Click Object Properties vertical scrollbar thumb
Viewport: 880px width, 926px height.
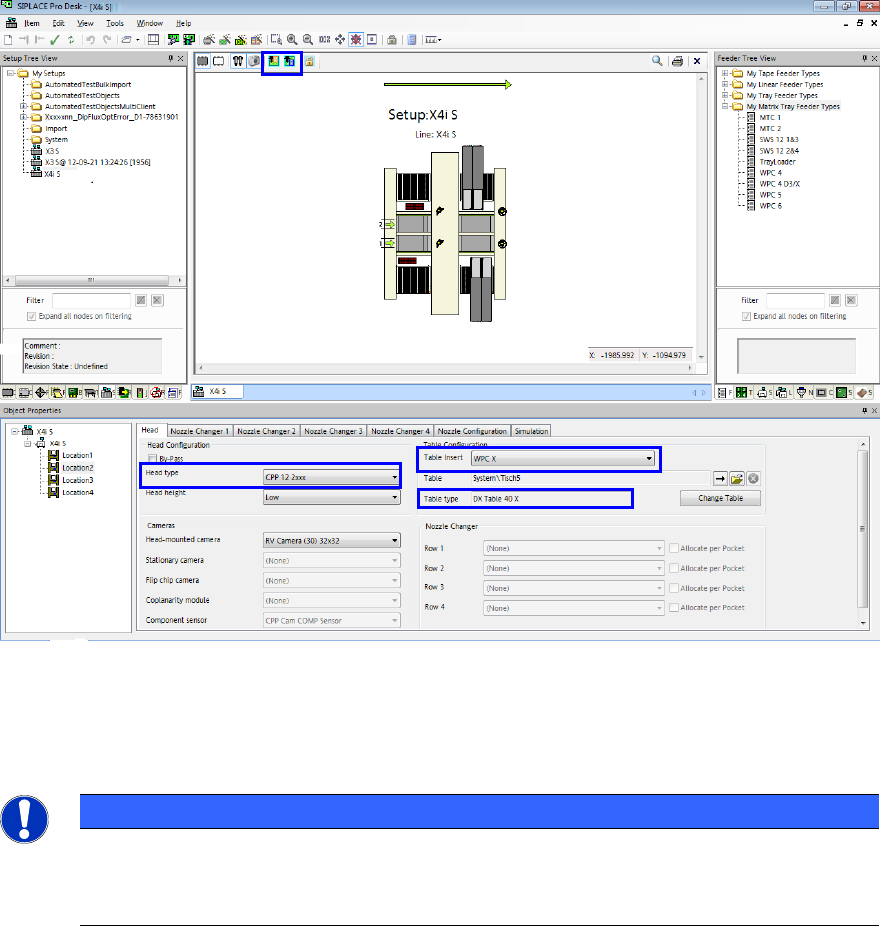coord(863,529)
